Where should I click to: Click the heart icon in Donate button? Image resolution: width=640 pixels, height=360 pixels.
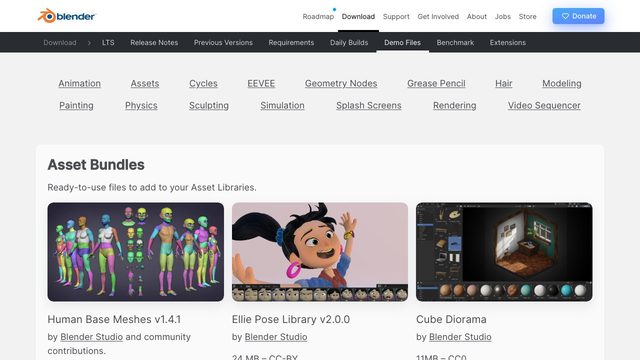[x=565, y=16]
